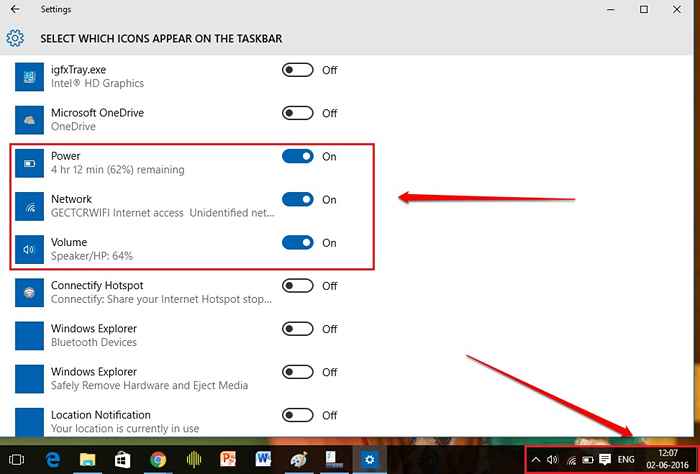Click the "4 hr 12 min (62%) remaining" text
700x474 pixels.
(117, 170)
